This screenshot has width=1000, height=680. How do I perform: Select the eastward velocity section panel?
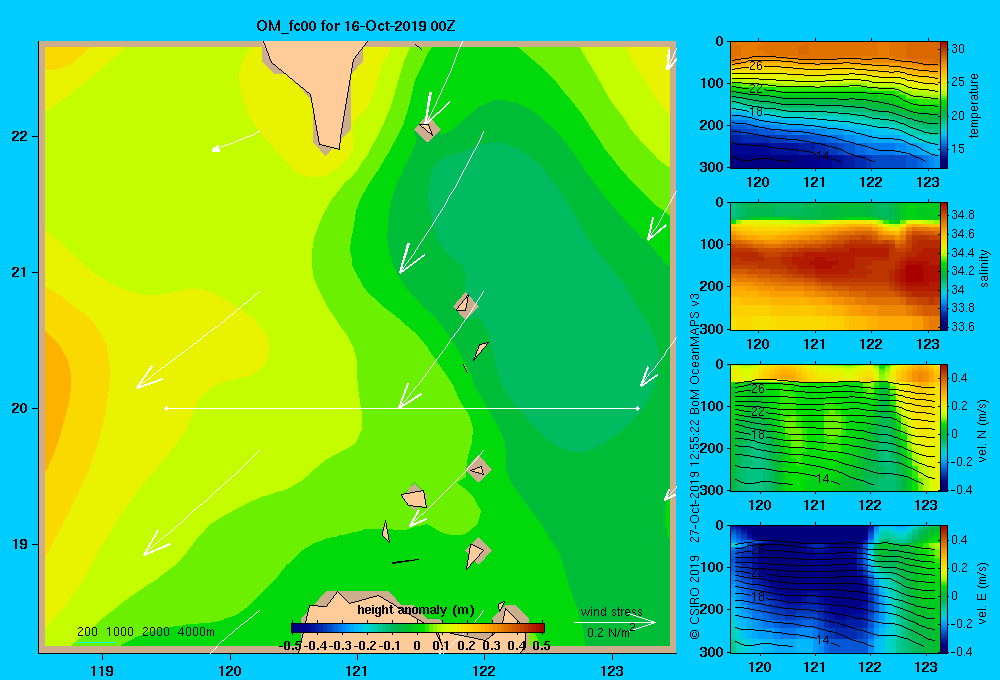[x=835, y=589]
